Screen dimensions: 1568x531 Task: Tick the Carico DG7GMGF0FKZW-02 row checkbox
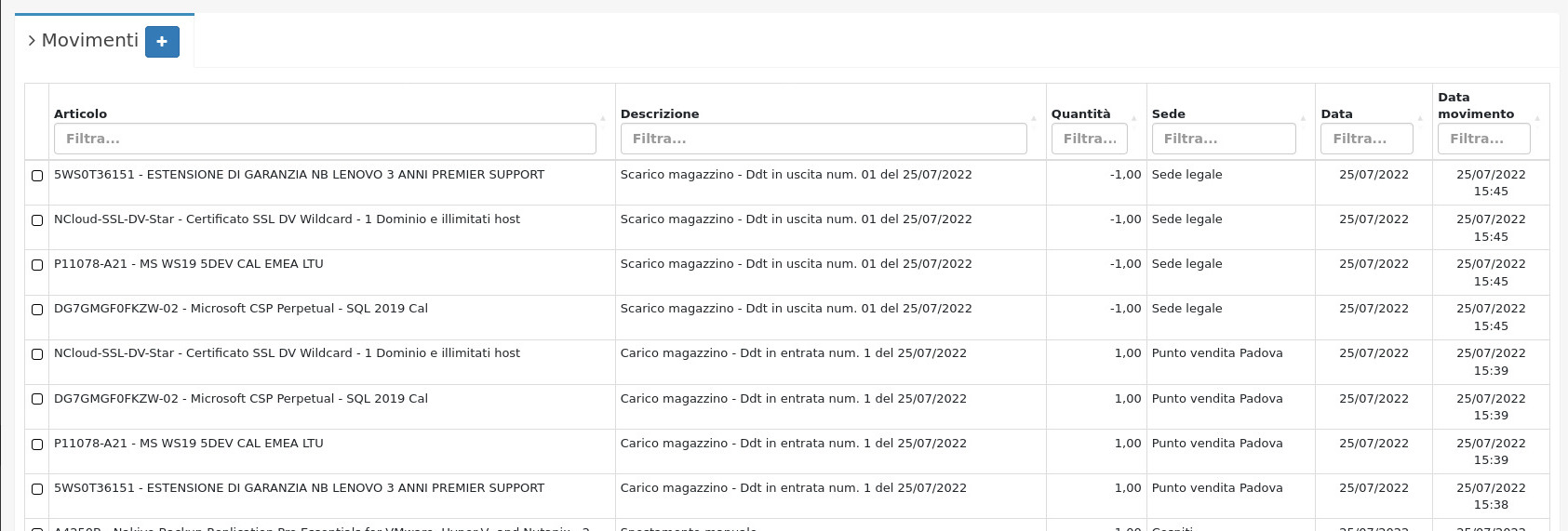coord(37,399)
